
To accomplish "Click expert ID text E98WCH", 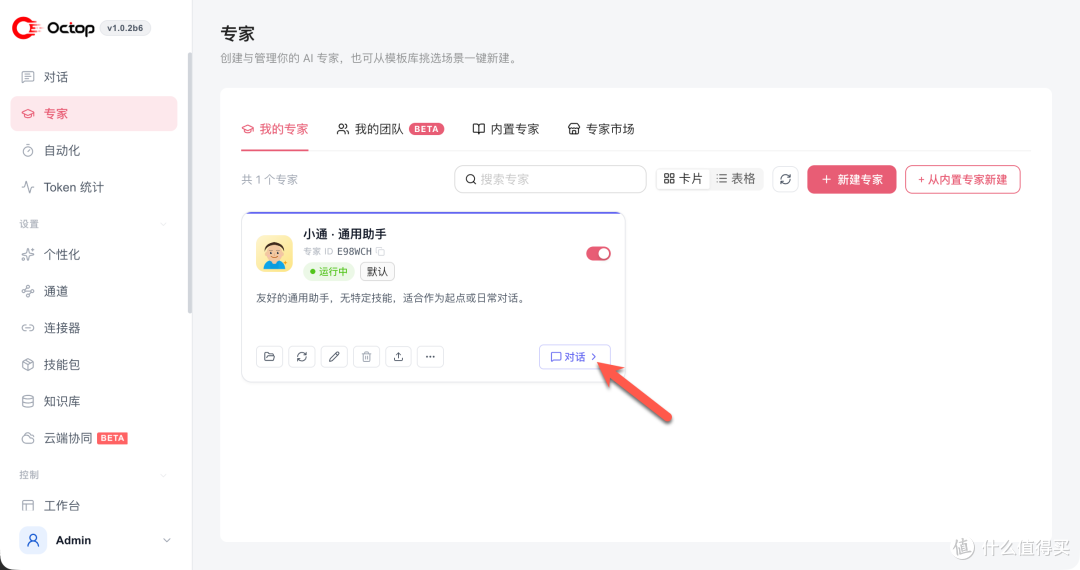I will [354, 251].
